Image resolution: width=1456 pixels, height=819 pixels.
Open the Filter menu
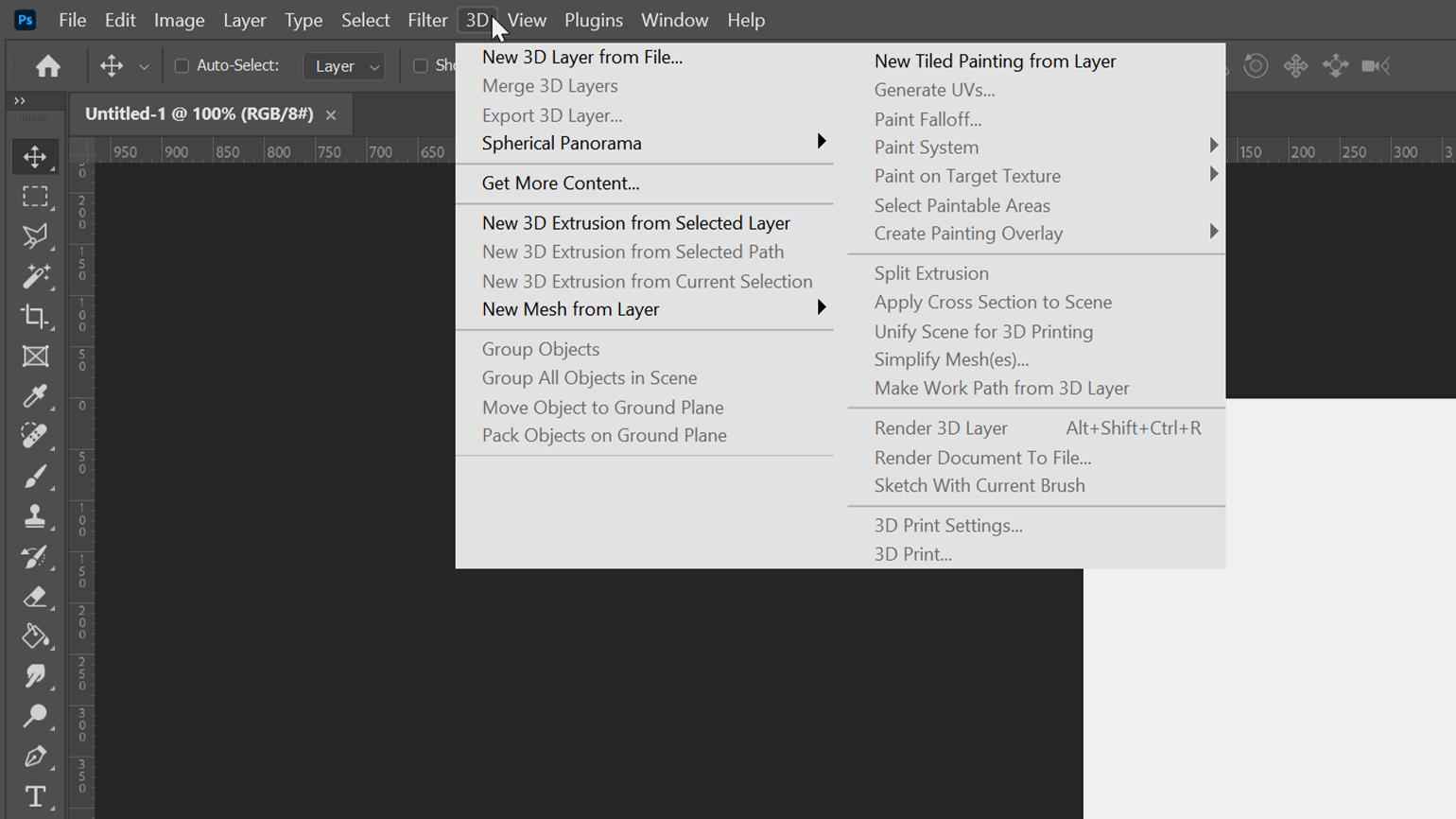(x=427, y=20)
